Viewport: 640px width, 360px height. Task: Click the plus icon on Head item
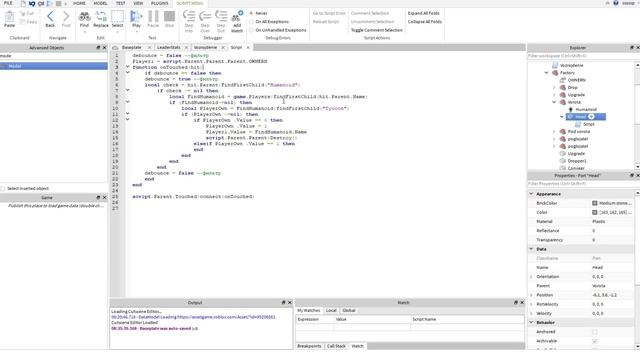[591, 117]
